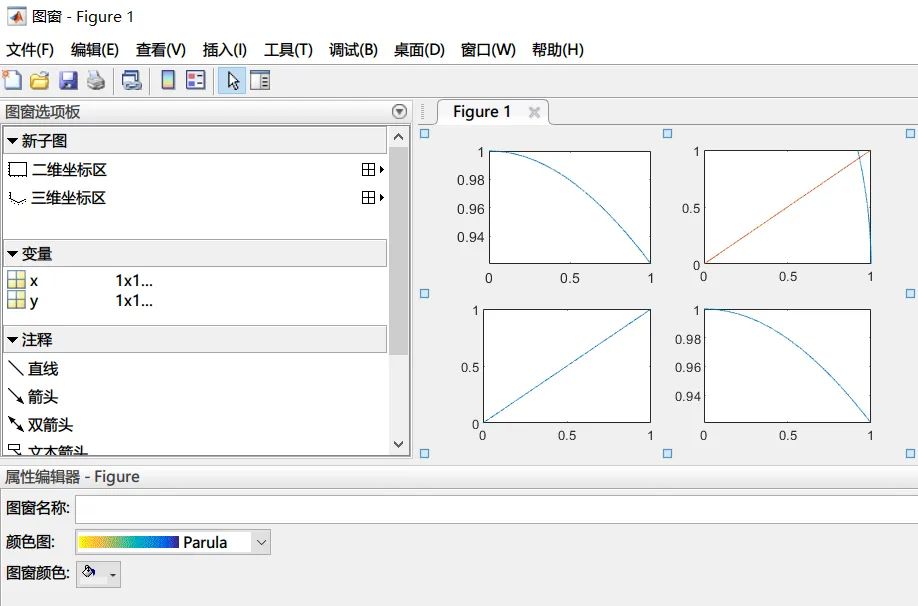Close the Figure 1 tab

[534, 112]
